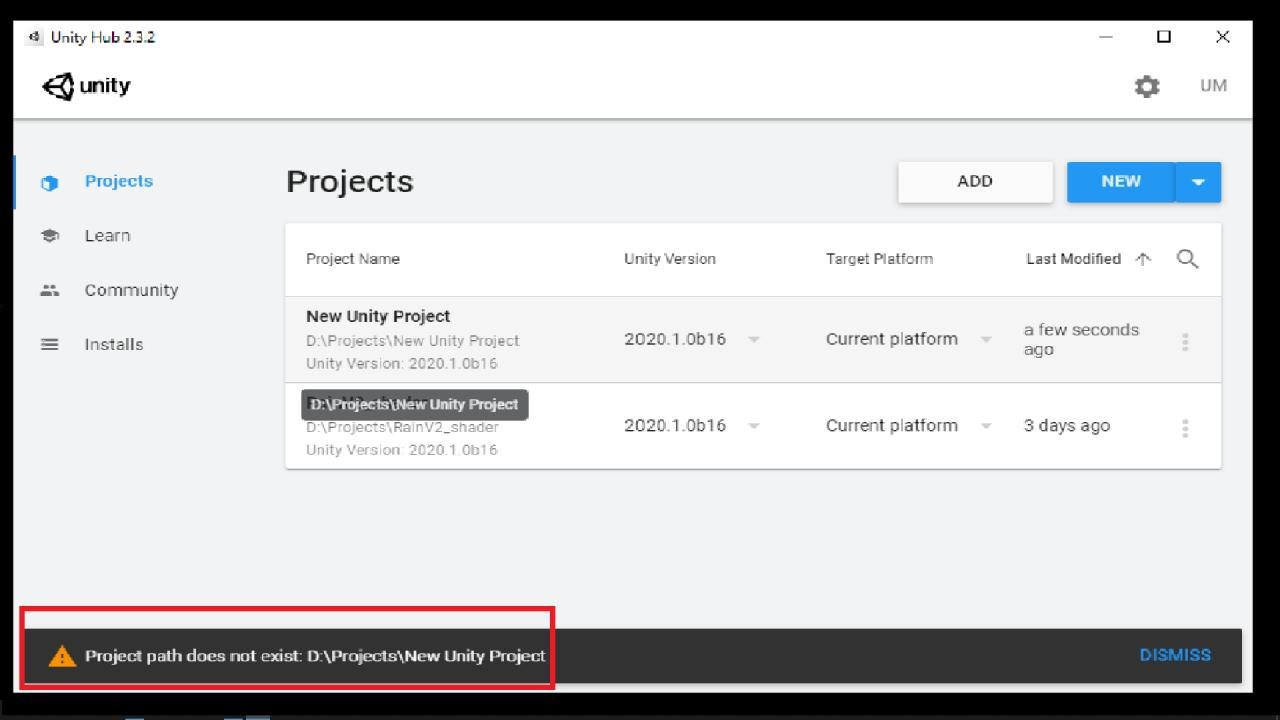The image size is (1280, 720).
Task: Open three-dot menu for New Unity Project
Action: coord(1185,342)
